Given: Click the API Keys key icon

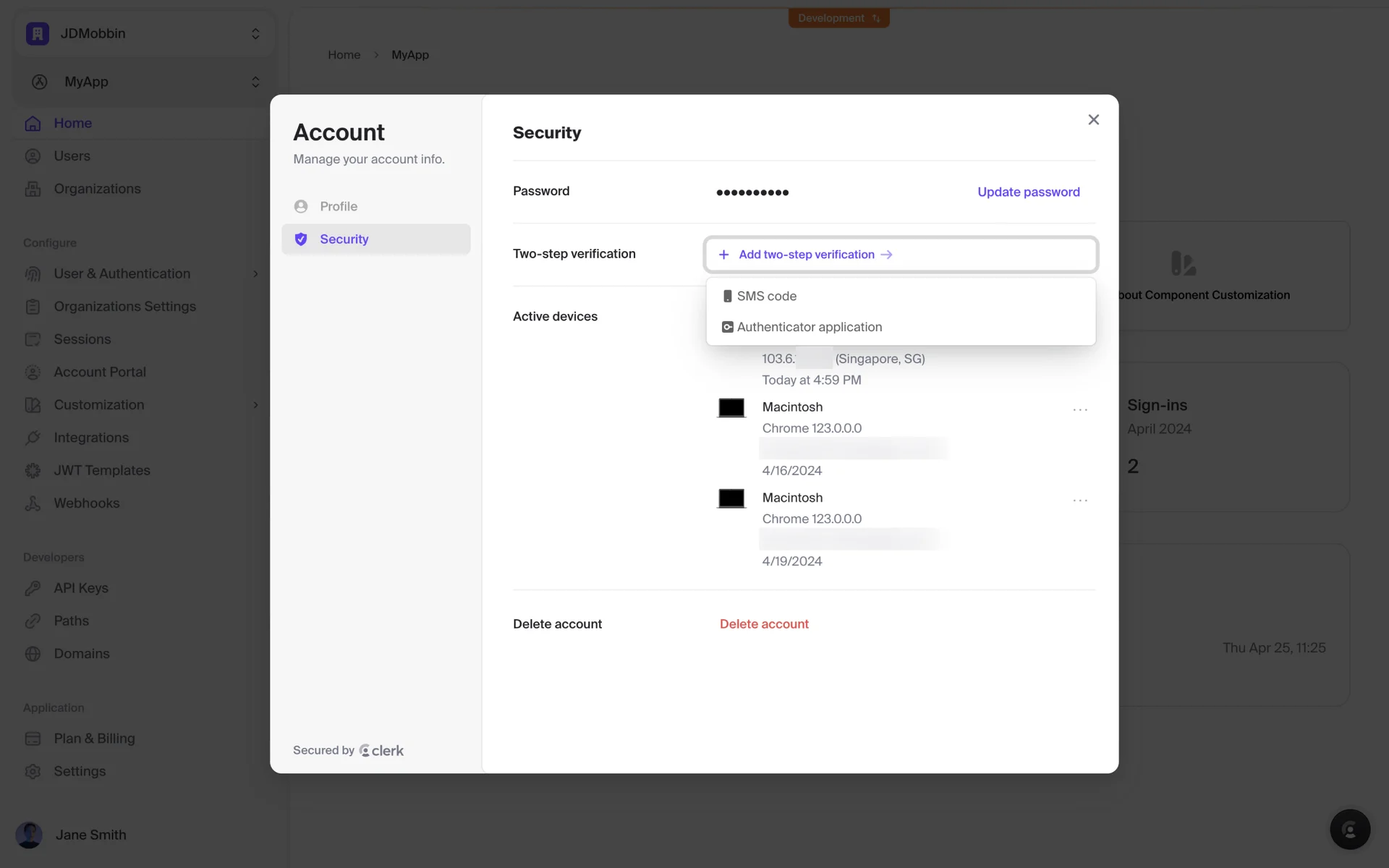Looking at the screenshot, I should [33, 588].
